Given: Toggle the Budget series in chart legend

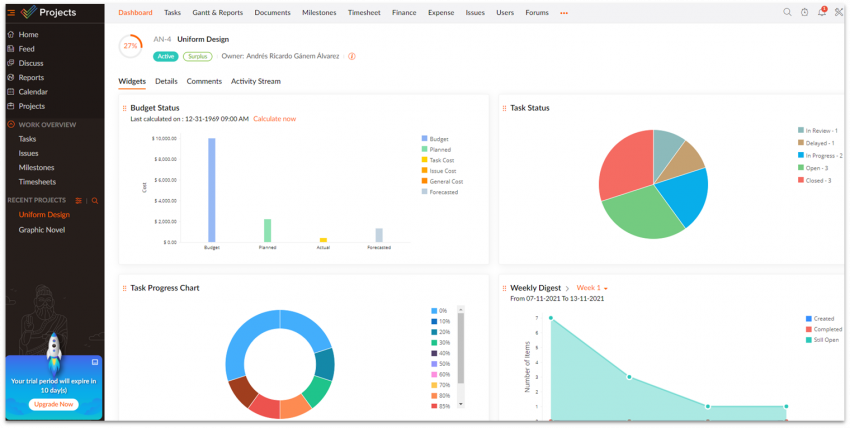Looking at the screenshot, I should 438,139.
